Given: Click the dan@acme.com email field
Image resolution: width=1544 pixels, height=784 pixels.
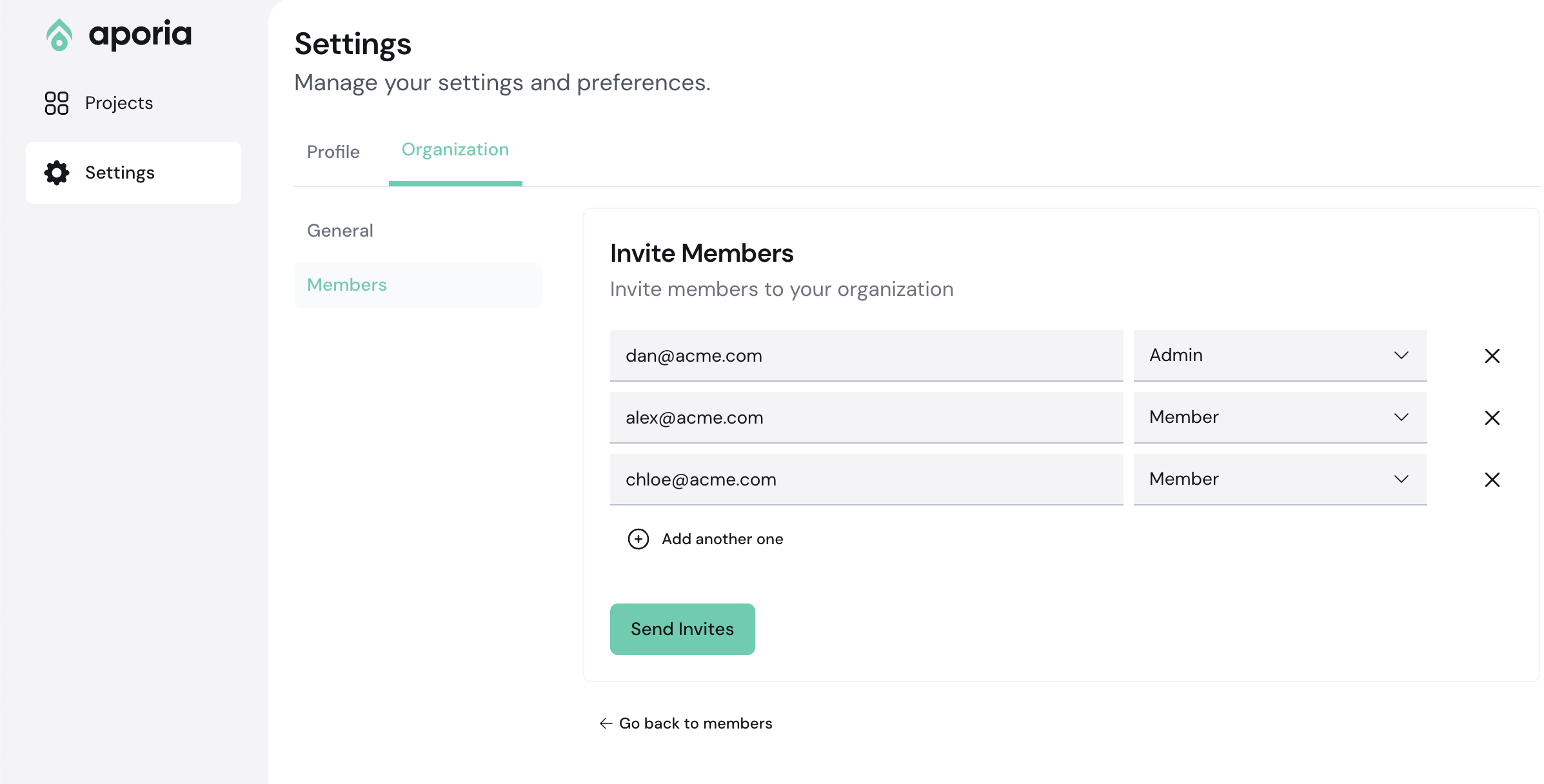Looking at the screenshot, I should tap(866, 356).
